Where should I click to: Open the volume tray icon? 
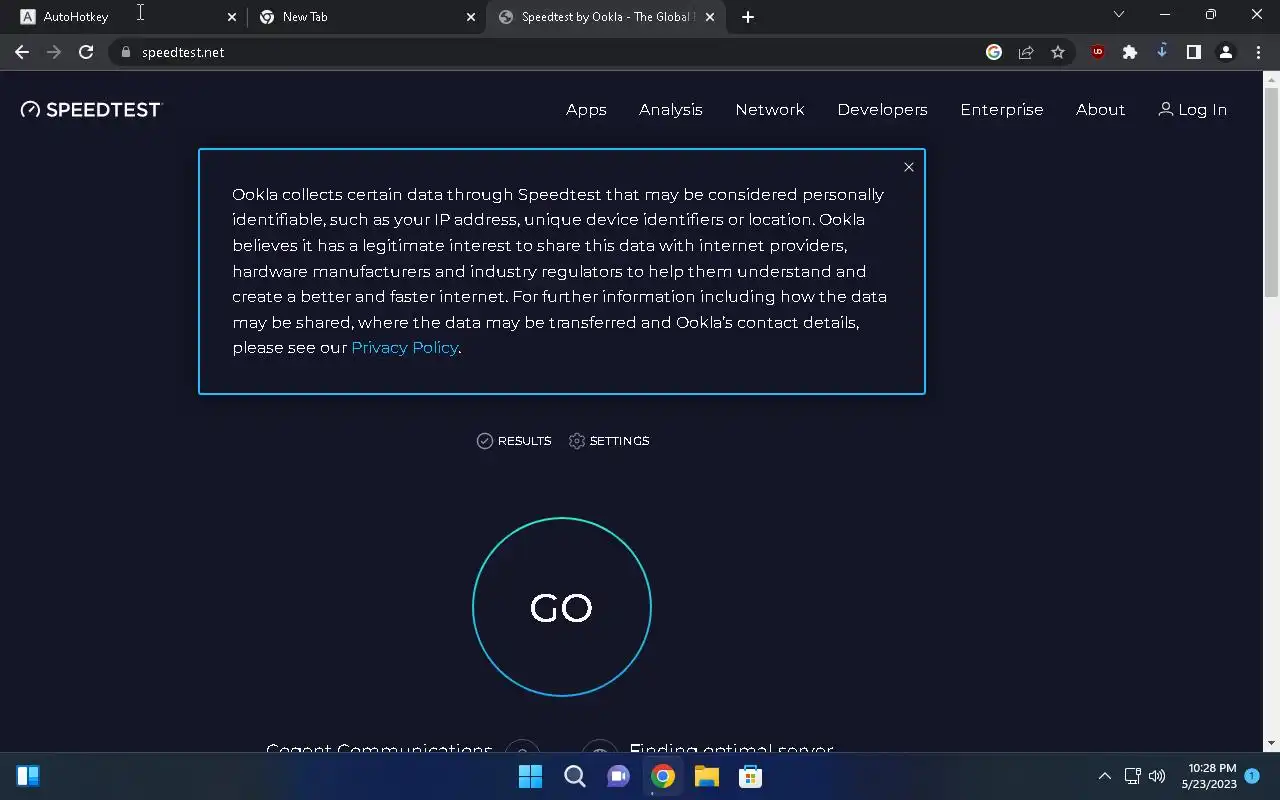[x=1157, y=776]
